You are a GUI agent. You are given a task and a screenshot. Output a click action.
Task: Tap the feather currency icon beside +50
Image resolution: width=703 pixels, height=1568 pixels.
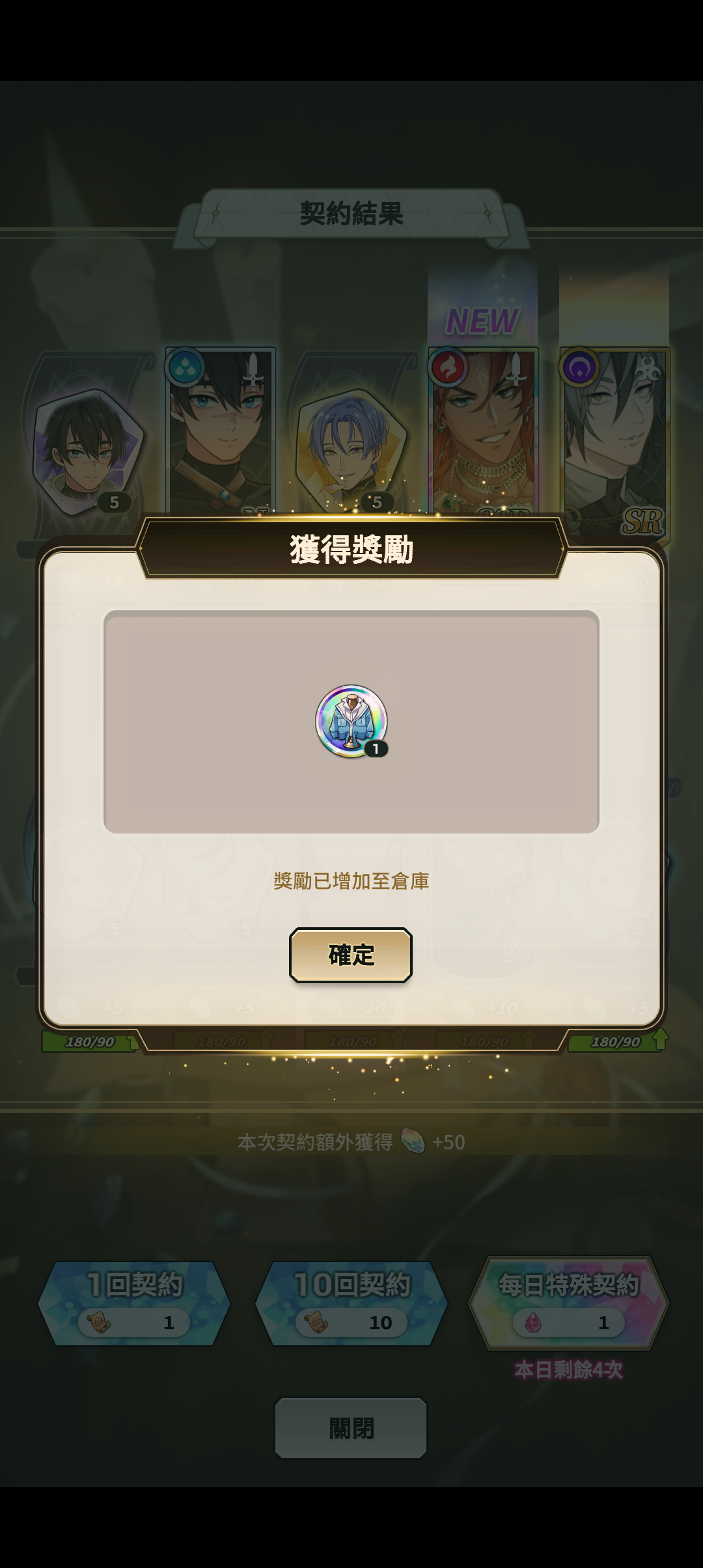click(413, 1141)
